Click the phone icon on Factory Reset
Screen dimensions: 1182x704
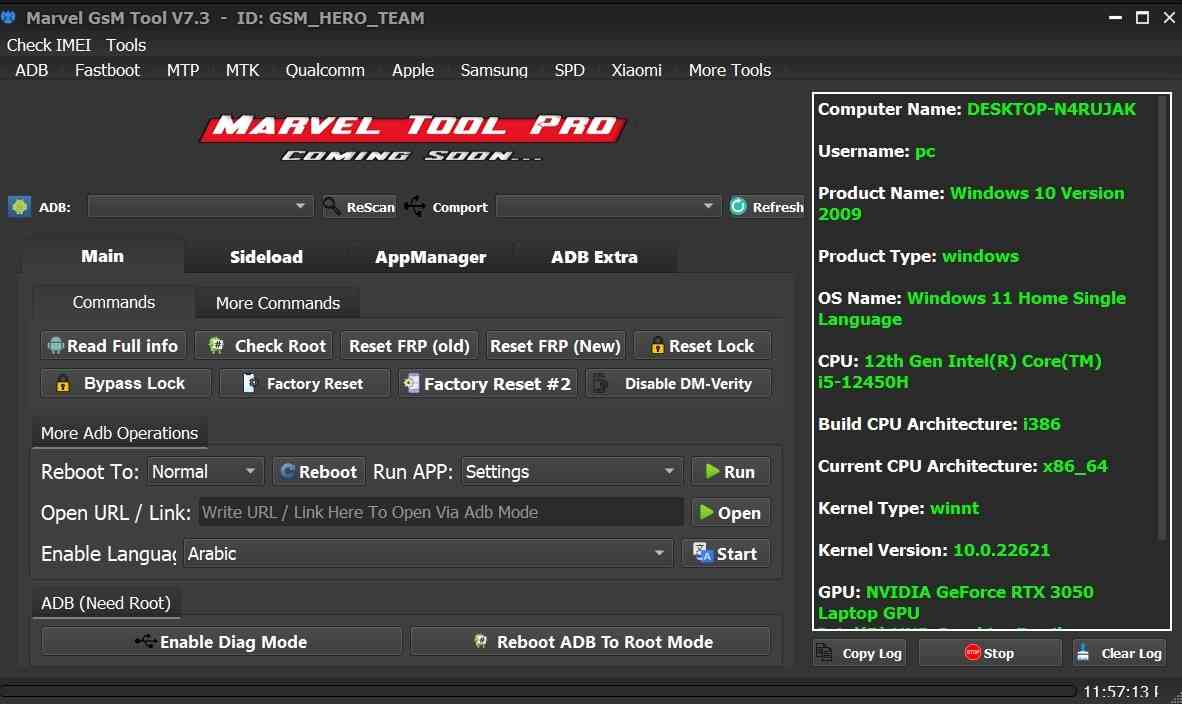click(250, 383)
